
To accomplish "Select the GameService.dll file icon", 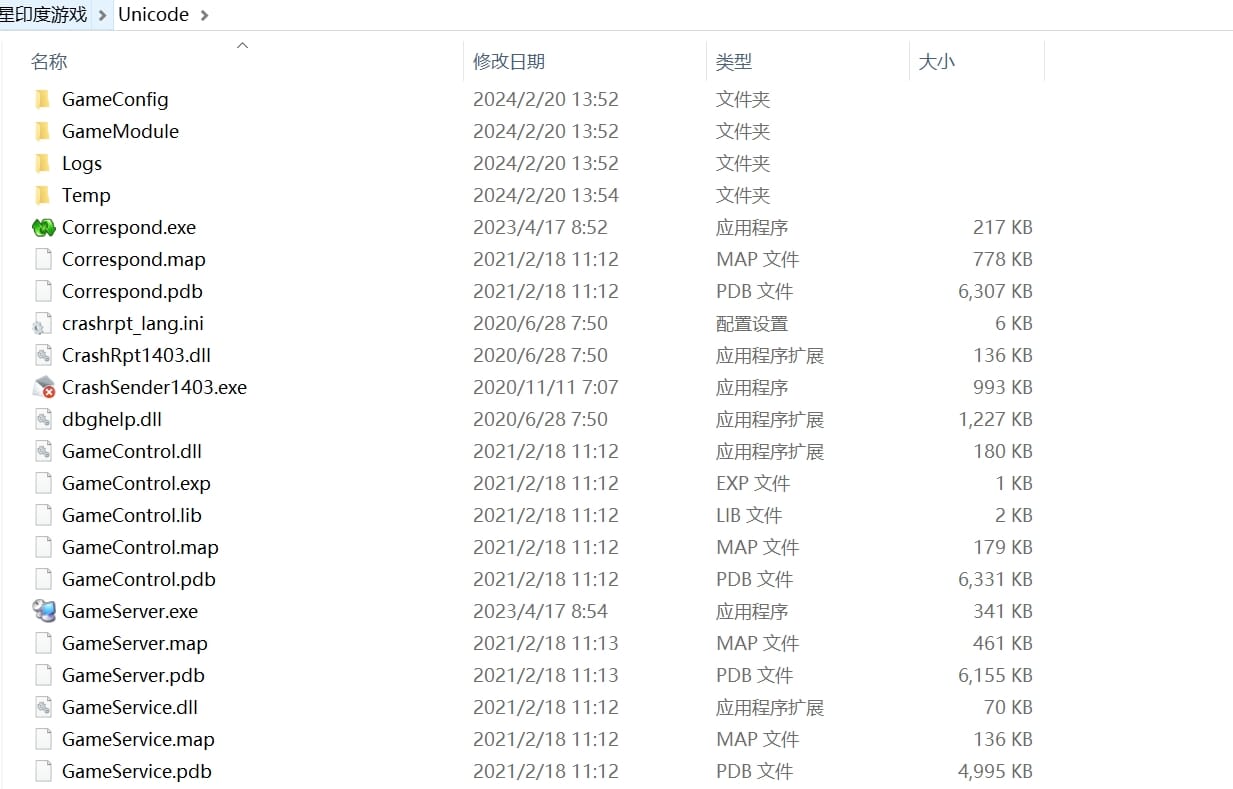I will [x=43, y=707].
